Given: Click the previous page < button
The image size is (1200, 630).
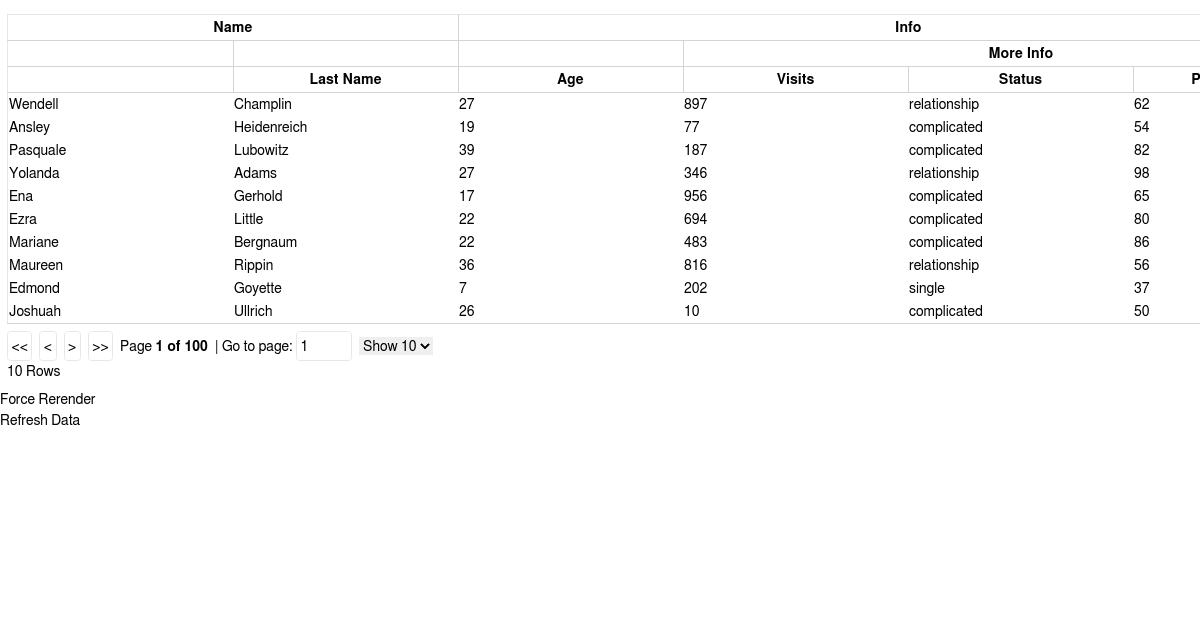Looking at the screenshot, I should point(48,346).
